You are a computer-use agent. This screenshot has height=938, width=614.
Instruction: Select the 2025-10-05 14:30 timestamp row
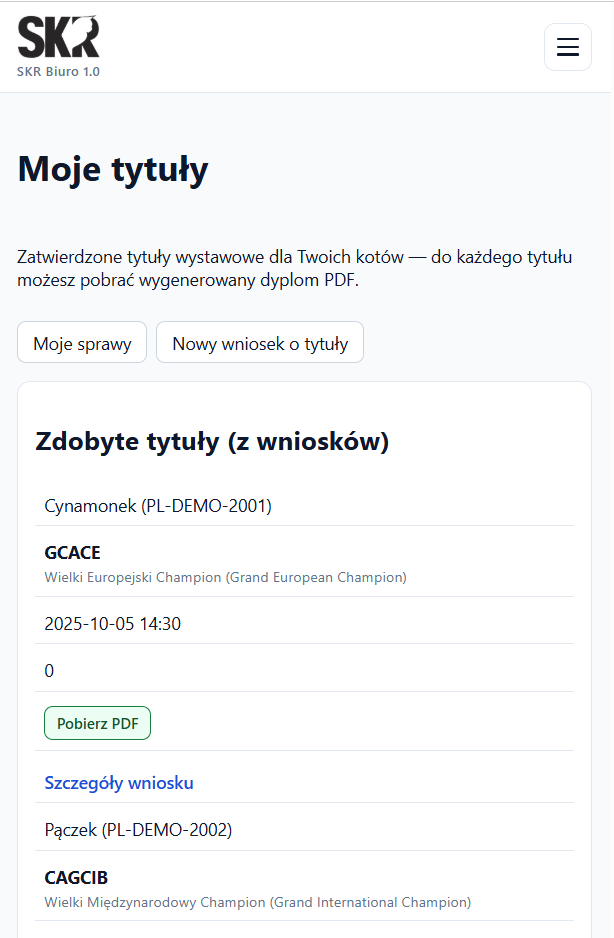[118, 622]
